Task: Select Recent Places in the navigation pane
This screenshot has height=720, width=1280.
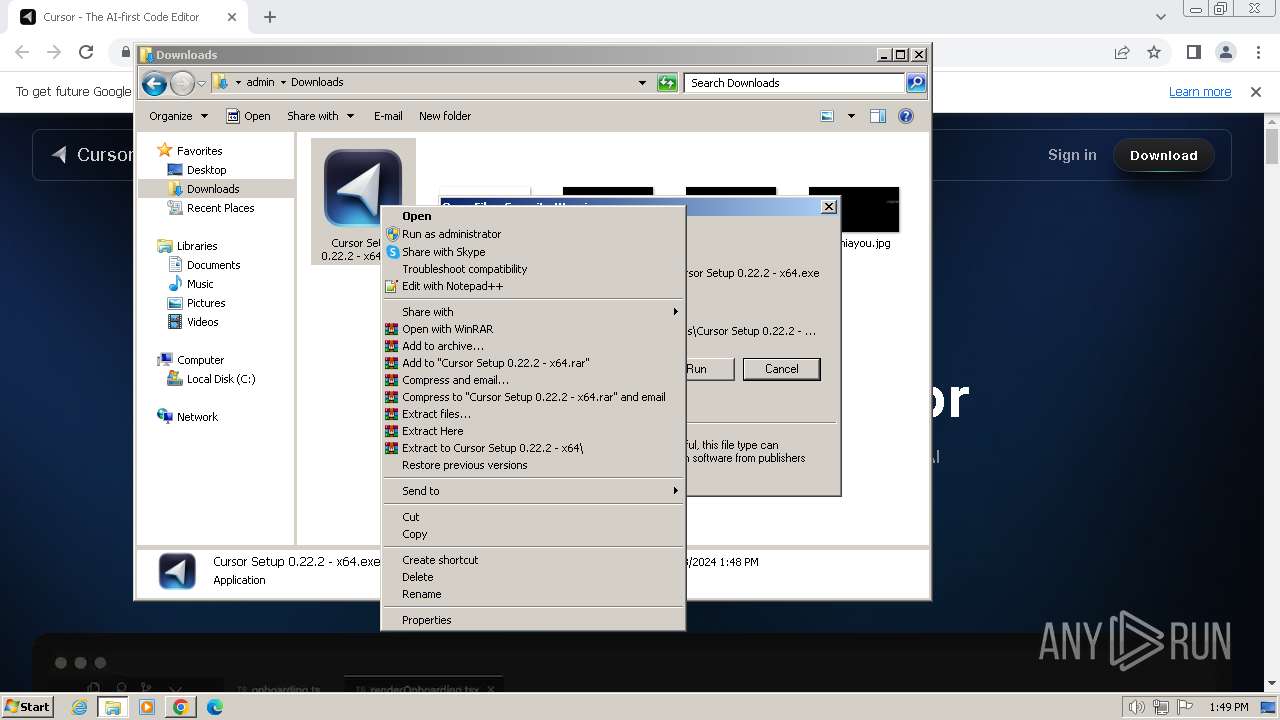Action: click(220, 208)
